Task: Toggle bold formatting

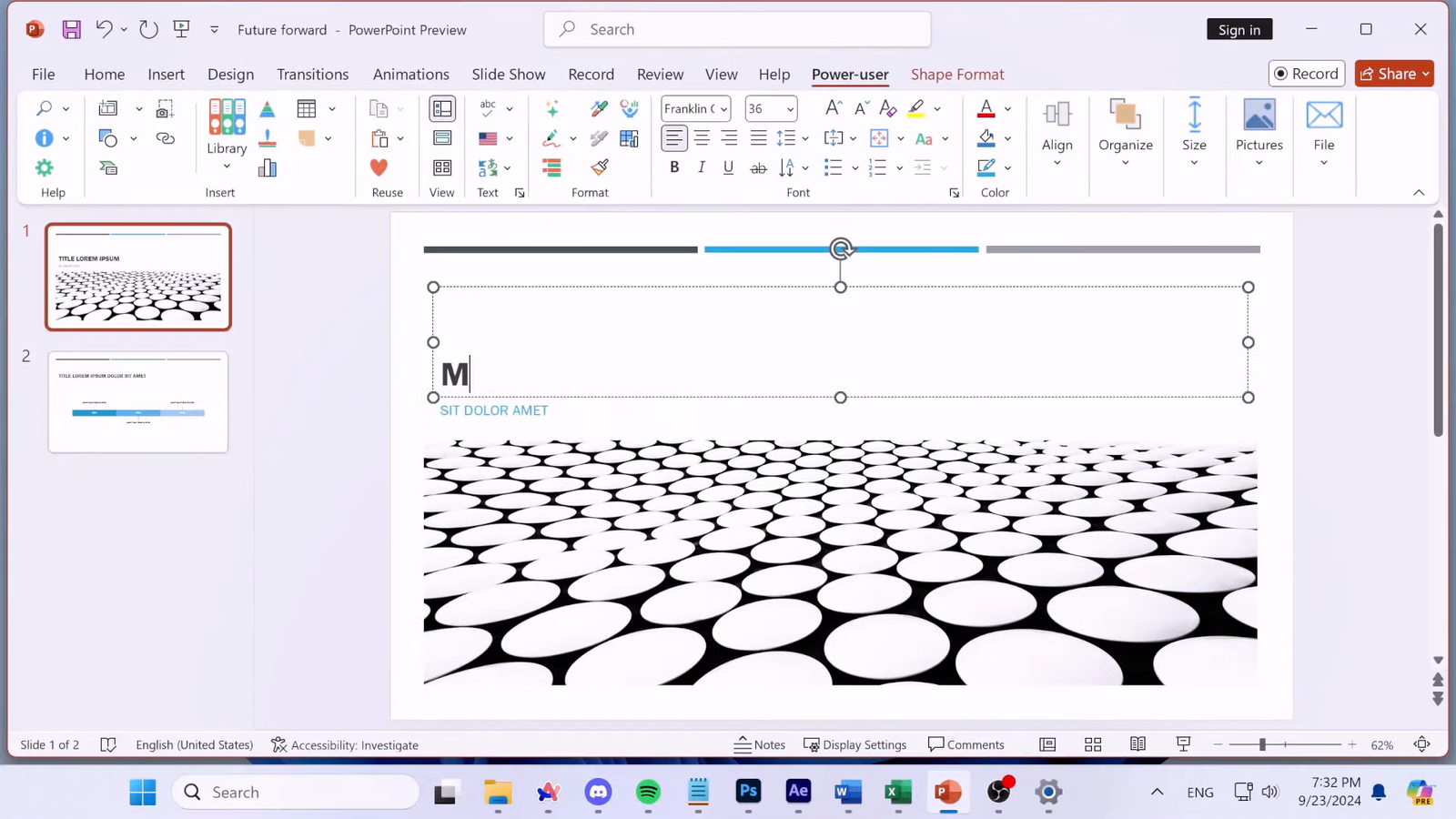Action: pyautogui.click(x=673, y=167)
